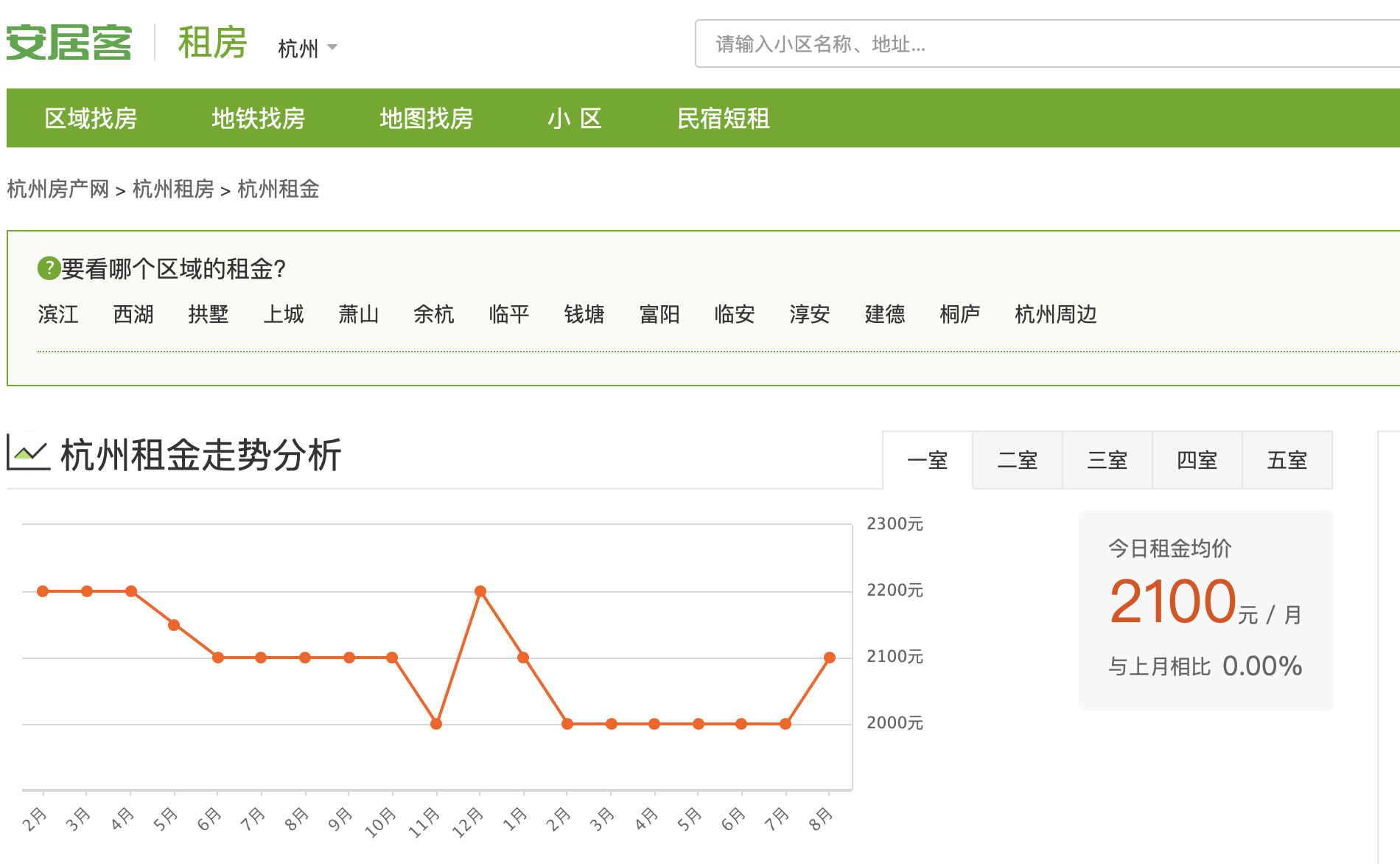The image size is (1400, 864).
Task: Select the 西湖 district link
Action: point(133,315)
